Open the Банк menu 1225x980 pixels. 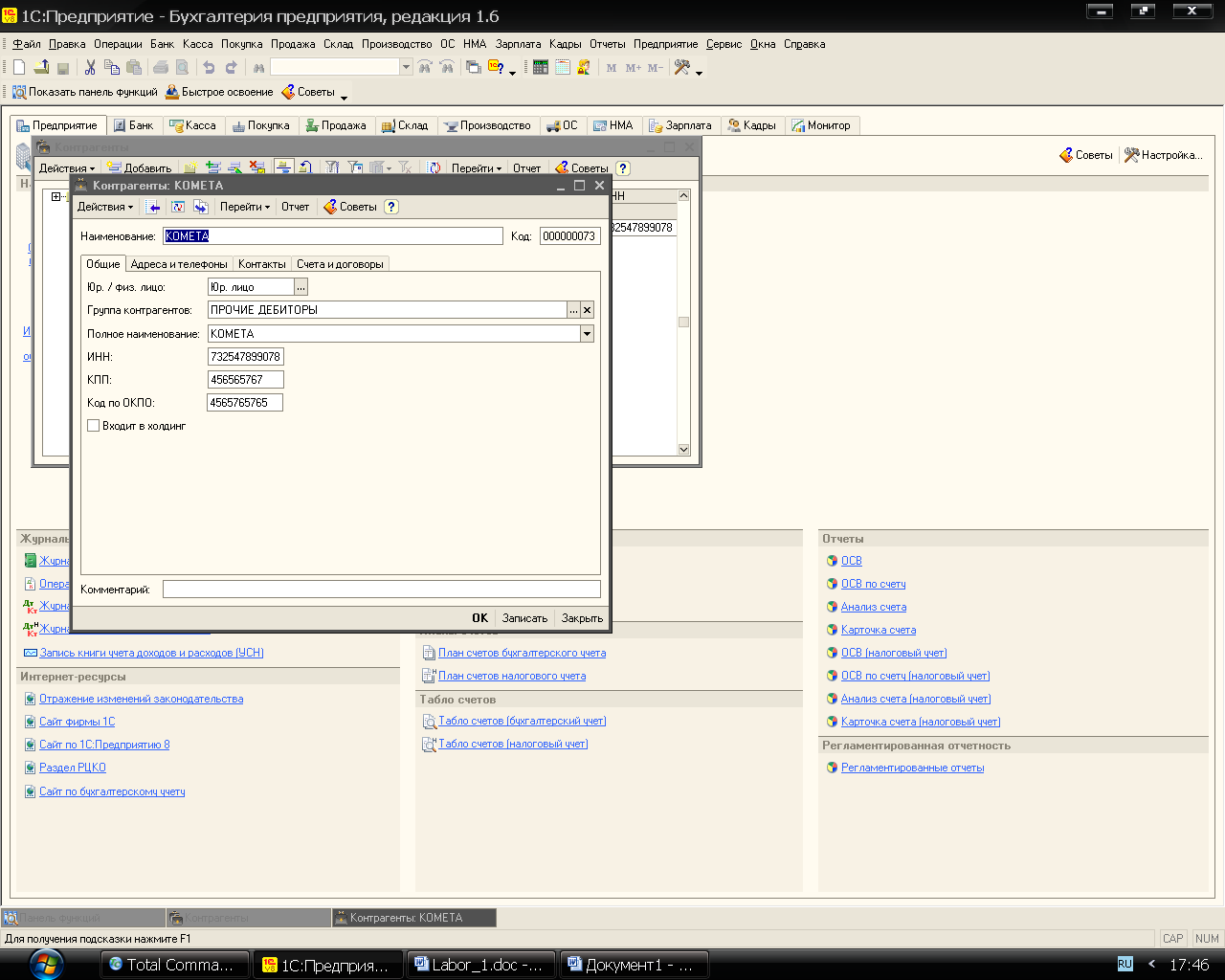(163, 44)
